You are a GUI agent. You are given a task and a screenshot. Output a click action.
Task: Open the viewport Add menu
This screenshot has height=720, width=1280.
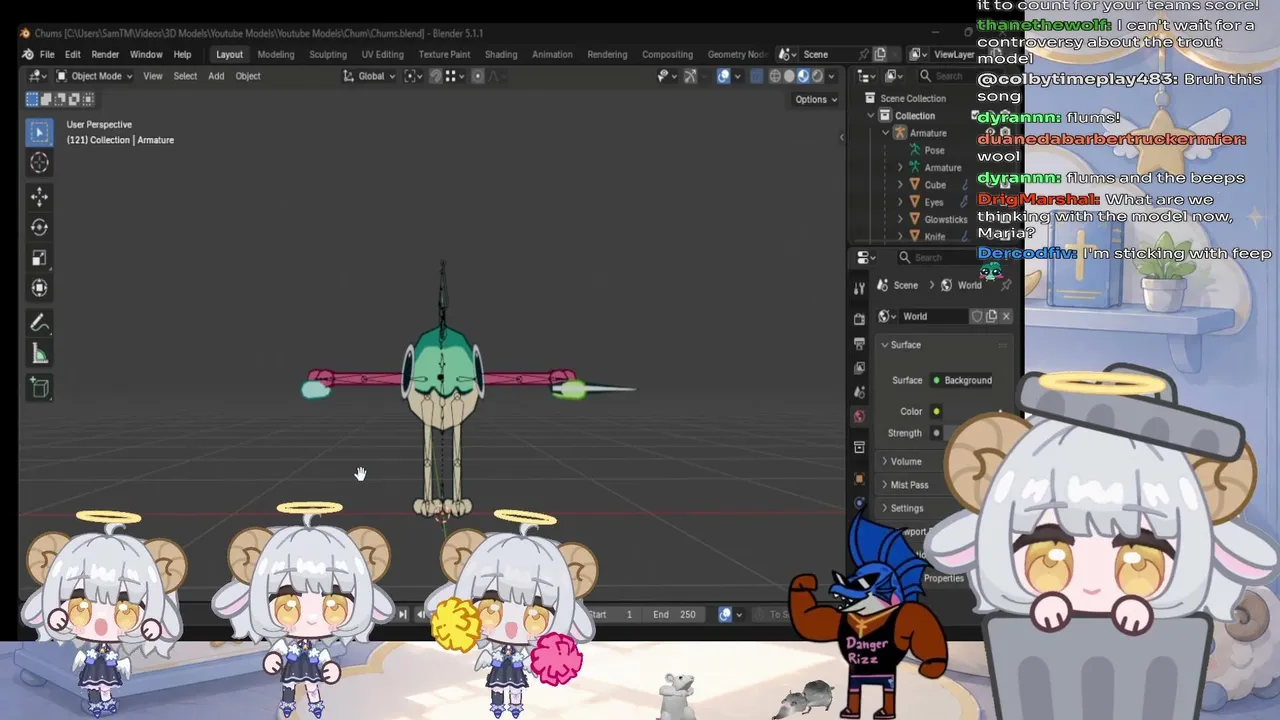click(216, 76)
